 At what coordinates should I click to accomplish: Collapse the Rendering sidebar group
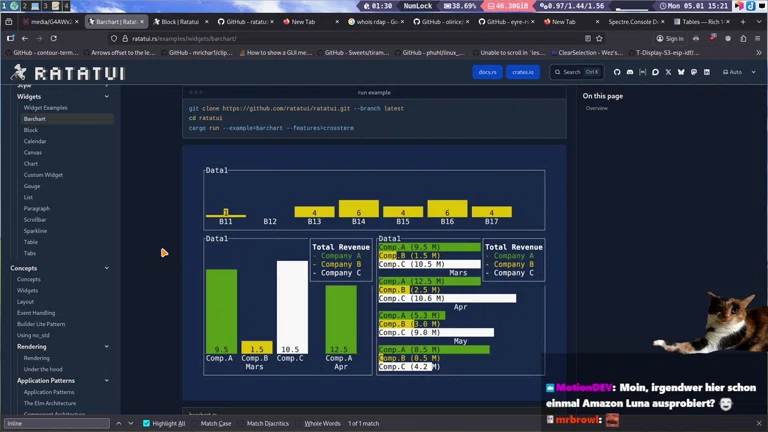coord(107,346)
